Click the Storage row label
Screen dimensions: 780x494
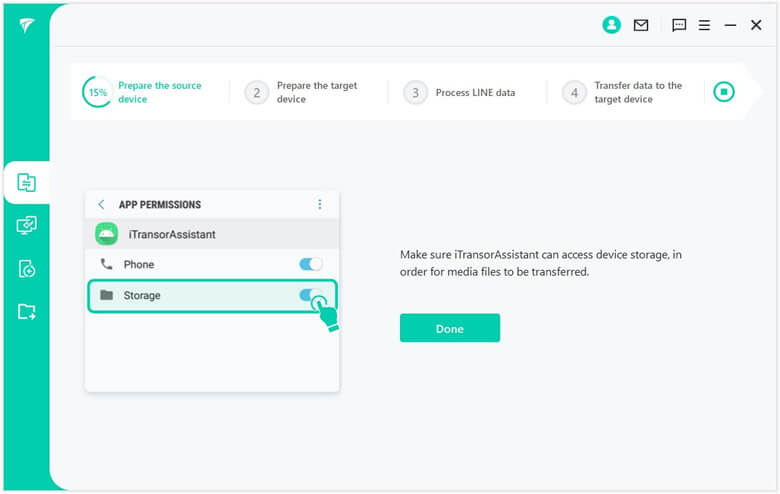[x=142, y=296]
